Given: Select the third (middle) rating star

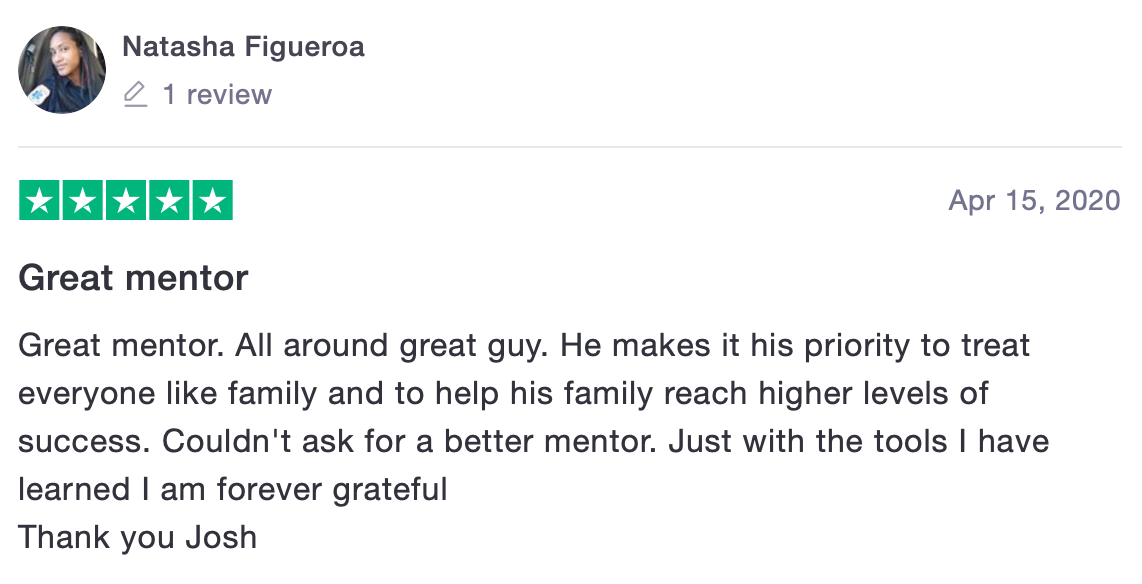Looking at the screenshot, I should 126,201.
